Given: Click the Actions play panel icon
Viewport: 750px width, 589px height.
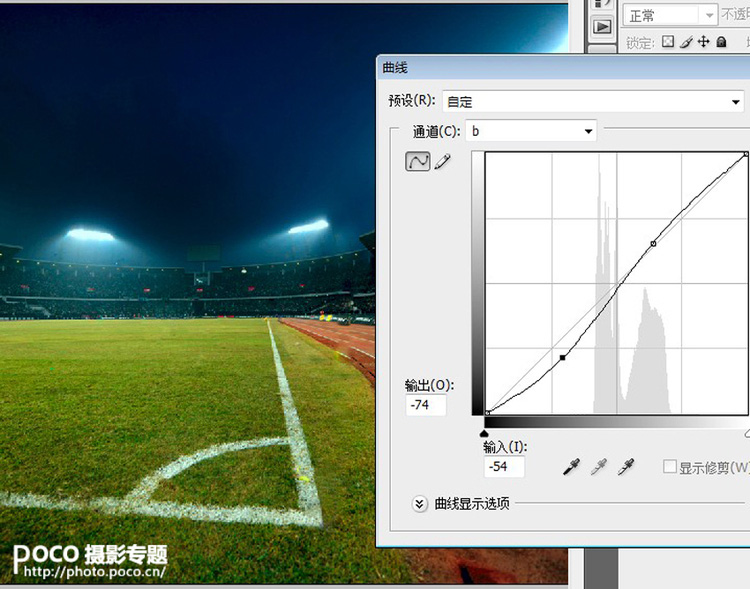Looking at the screenshot, I should coord(602,27).
